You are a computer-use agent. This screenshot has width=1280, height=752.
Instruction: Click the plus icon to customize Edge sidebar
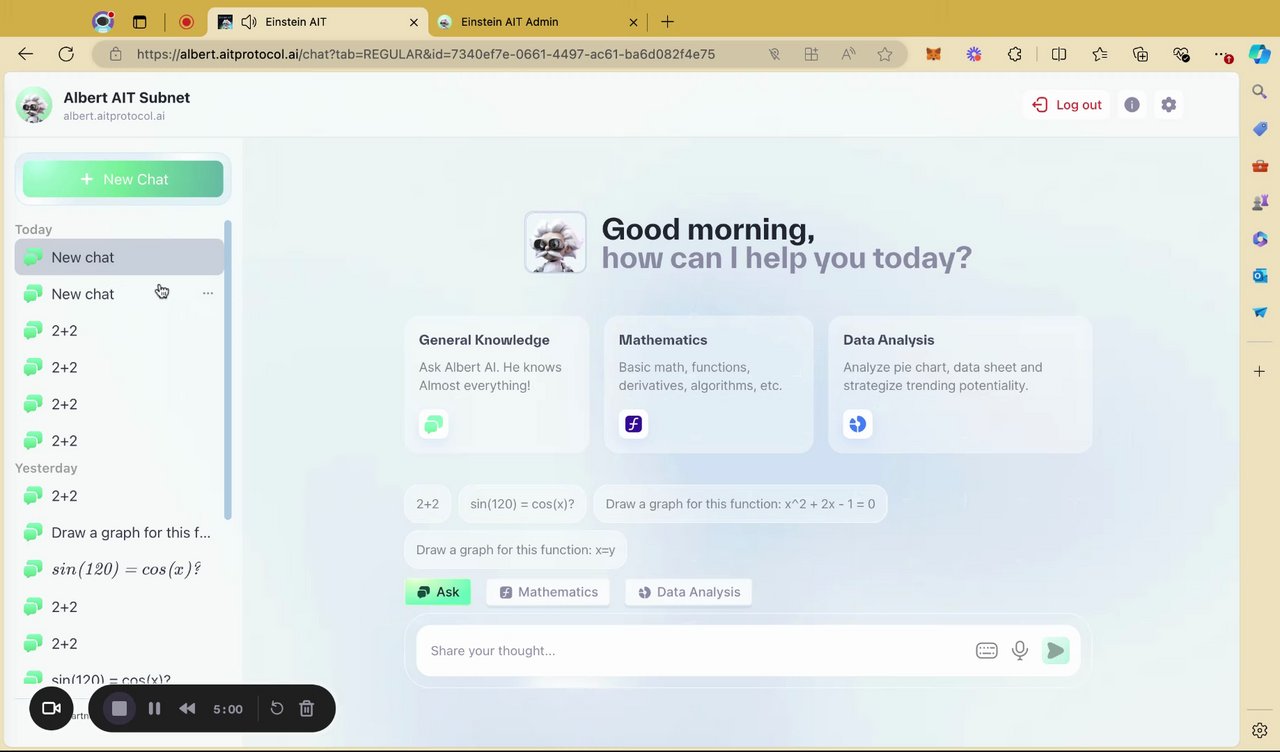pos(1260,371)
